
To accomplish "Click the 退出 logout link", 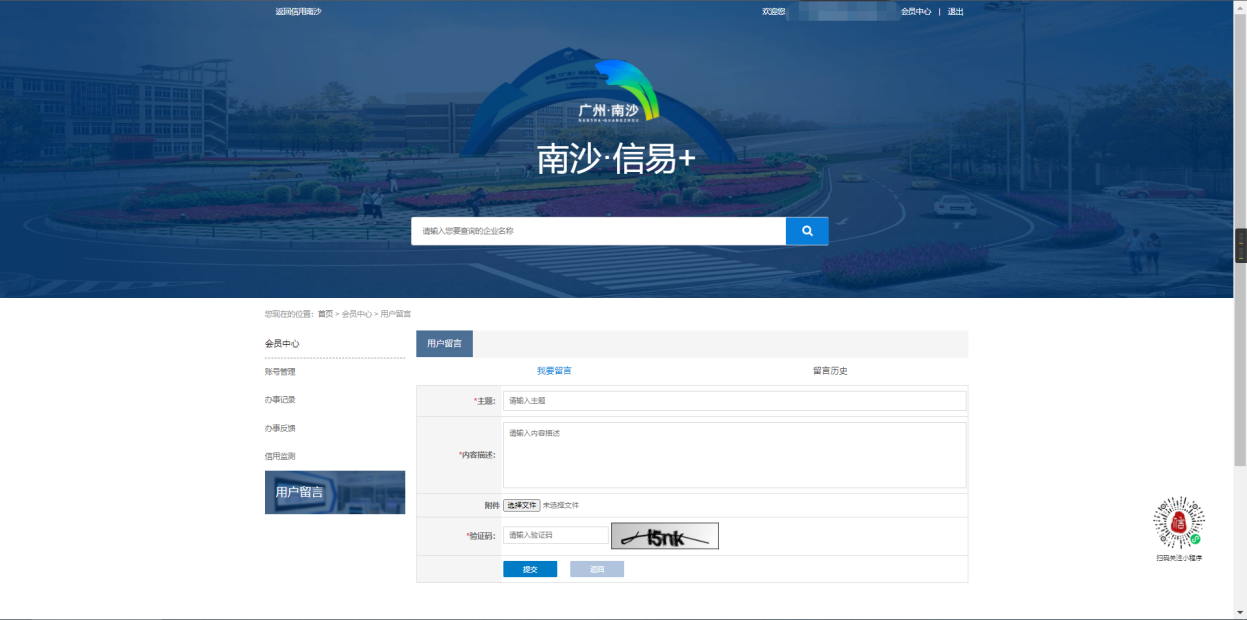I will point(956,12).
